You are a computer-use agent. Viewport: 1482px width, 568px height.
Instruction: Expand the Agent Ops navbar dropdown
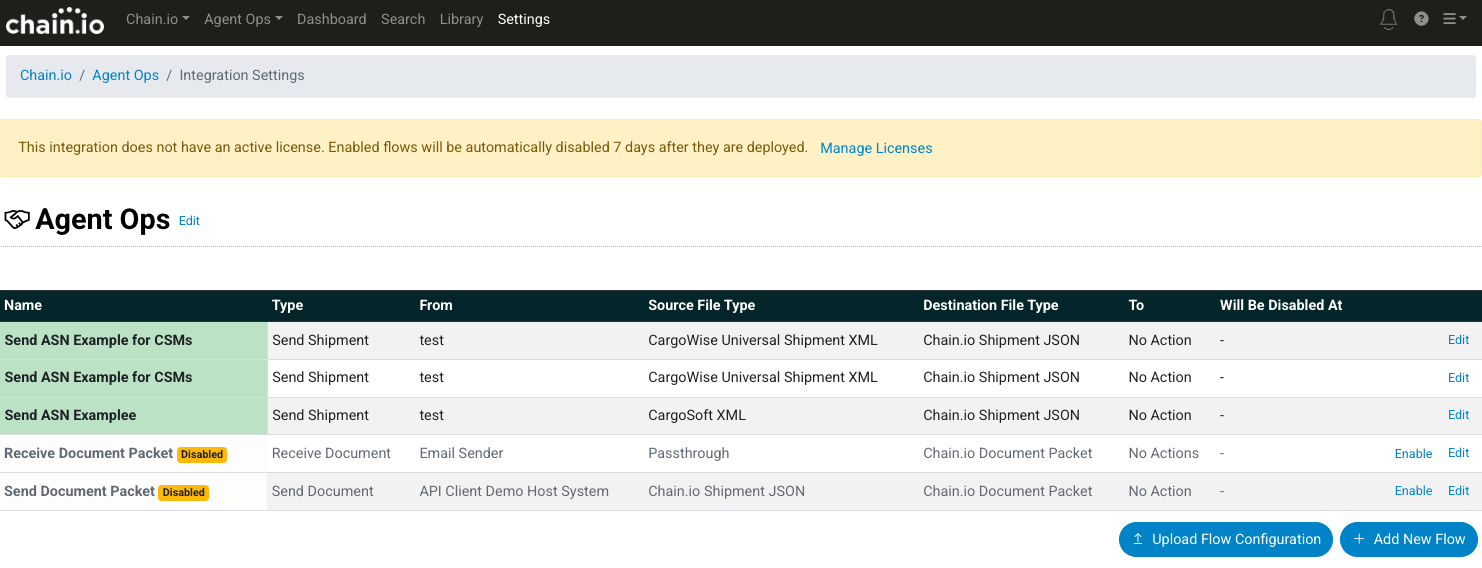[243, 19]
